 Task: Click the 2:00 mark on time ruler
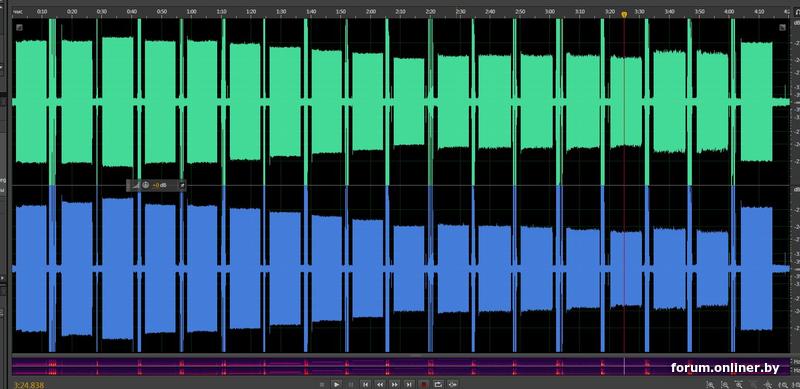pos(371,11)
